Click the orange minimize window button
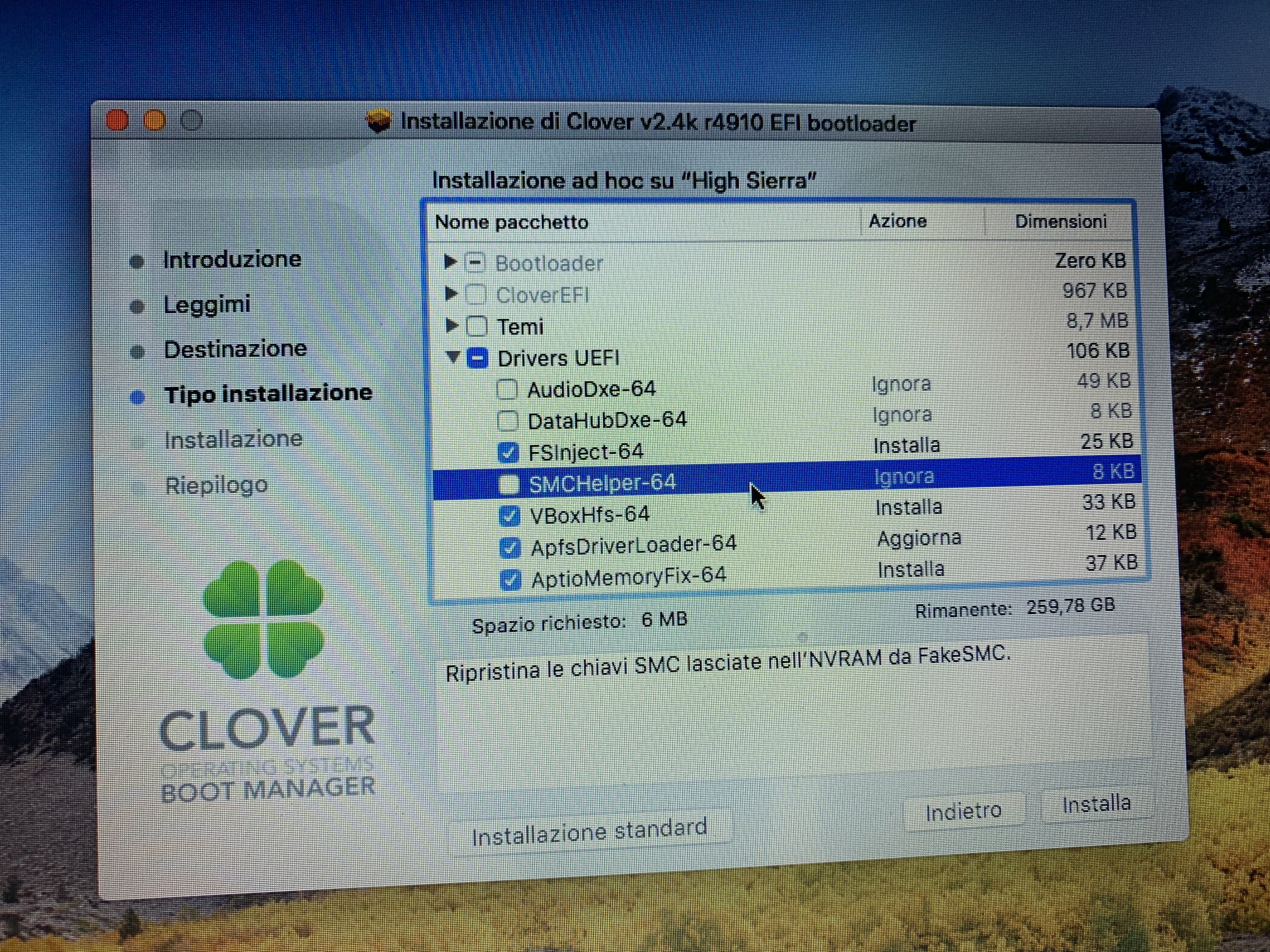This screenshot has width=1270, height=952. tap(154, 121)
